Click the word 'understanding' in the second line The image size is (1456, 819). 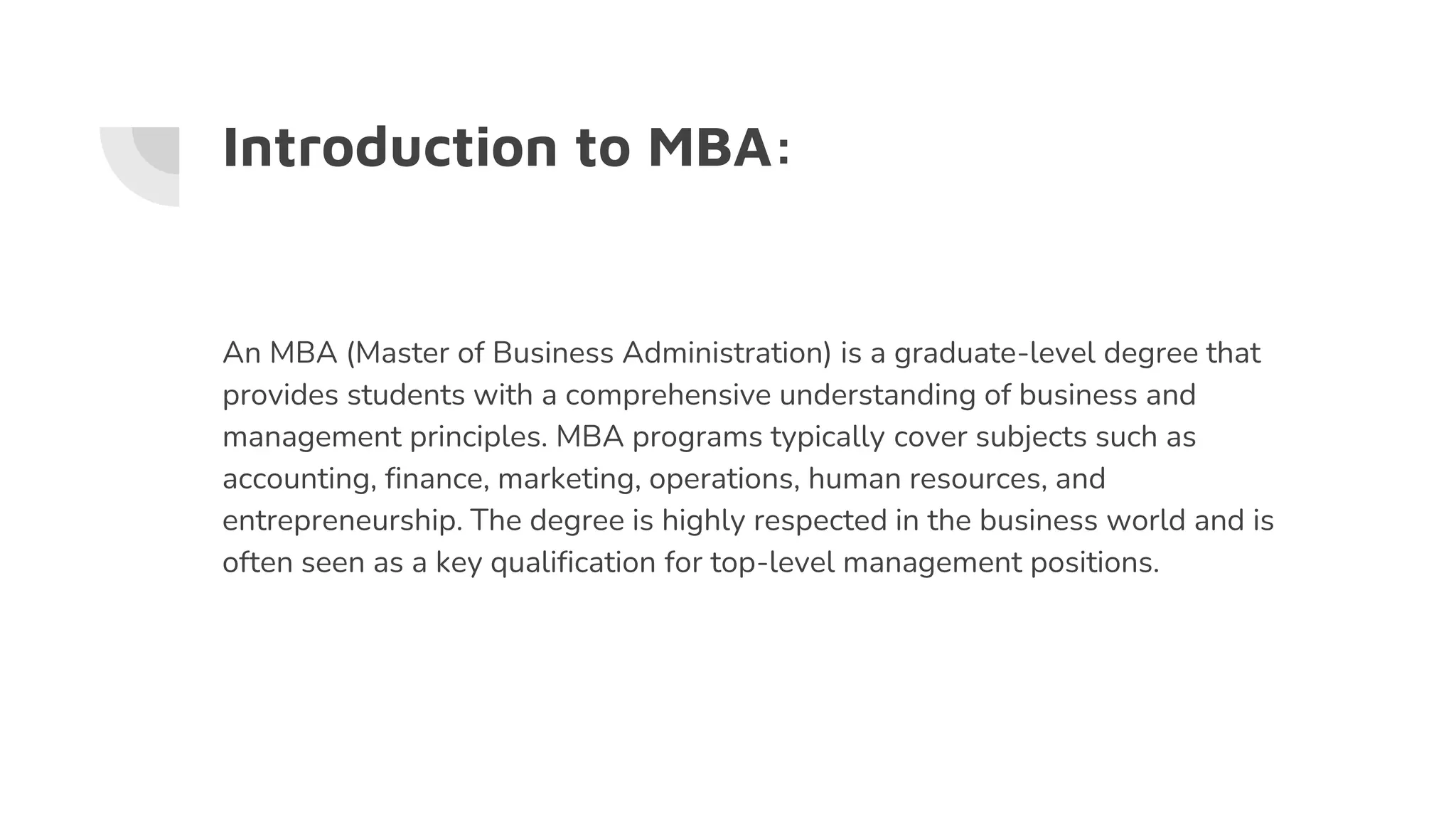point(877,395)
